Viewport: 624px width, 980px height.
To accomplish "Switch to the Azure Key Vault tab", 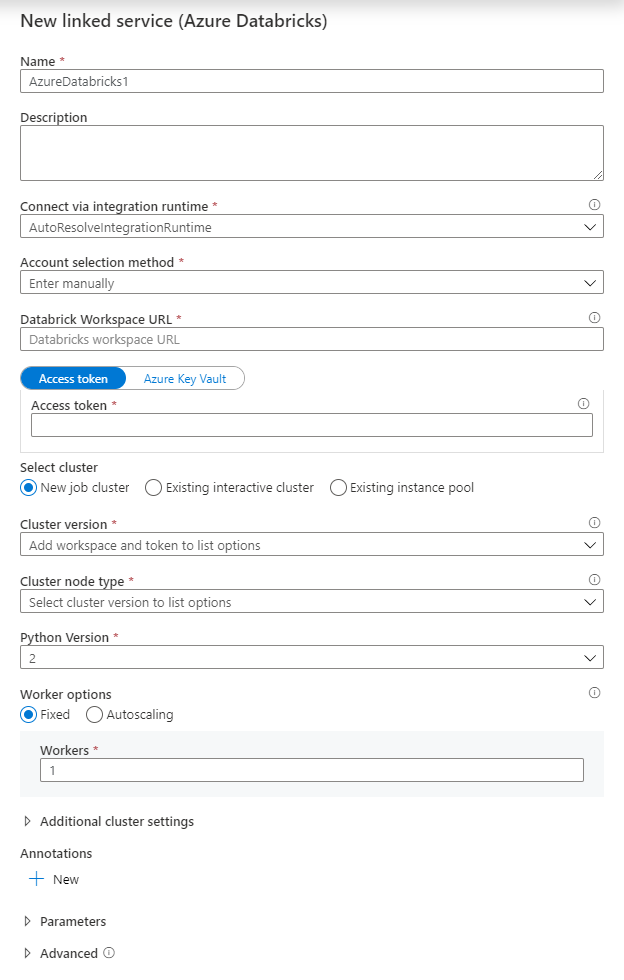I will click(185, 379).
